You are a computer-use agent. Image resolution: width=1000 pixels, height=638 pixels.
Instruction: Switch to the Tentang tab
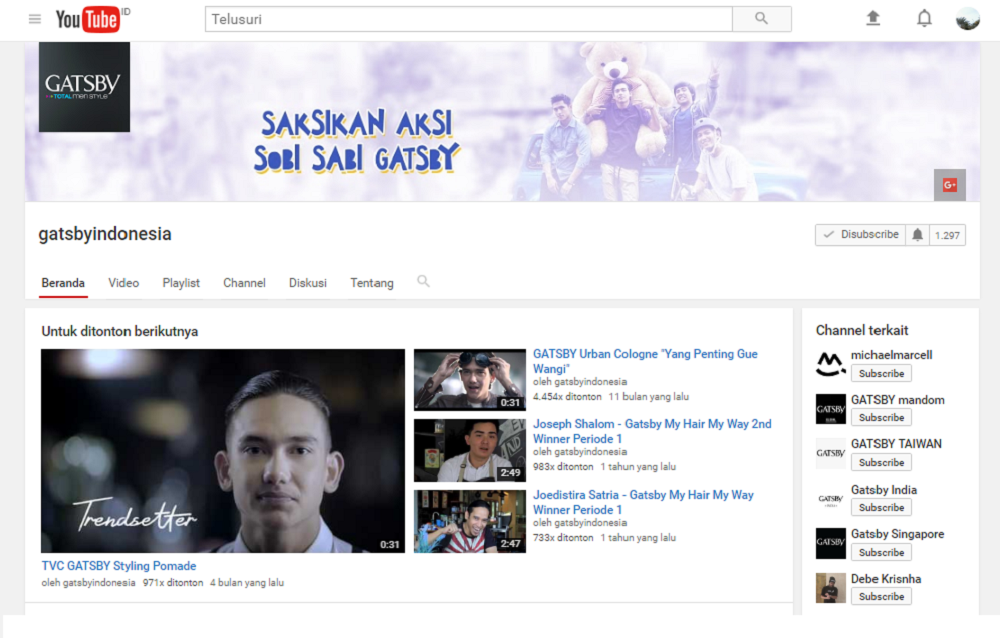[x=372, y=283]
